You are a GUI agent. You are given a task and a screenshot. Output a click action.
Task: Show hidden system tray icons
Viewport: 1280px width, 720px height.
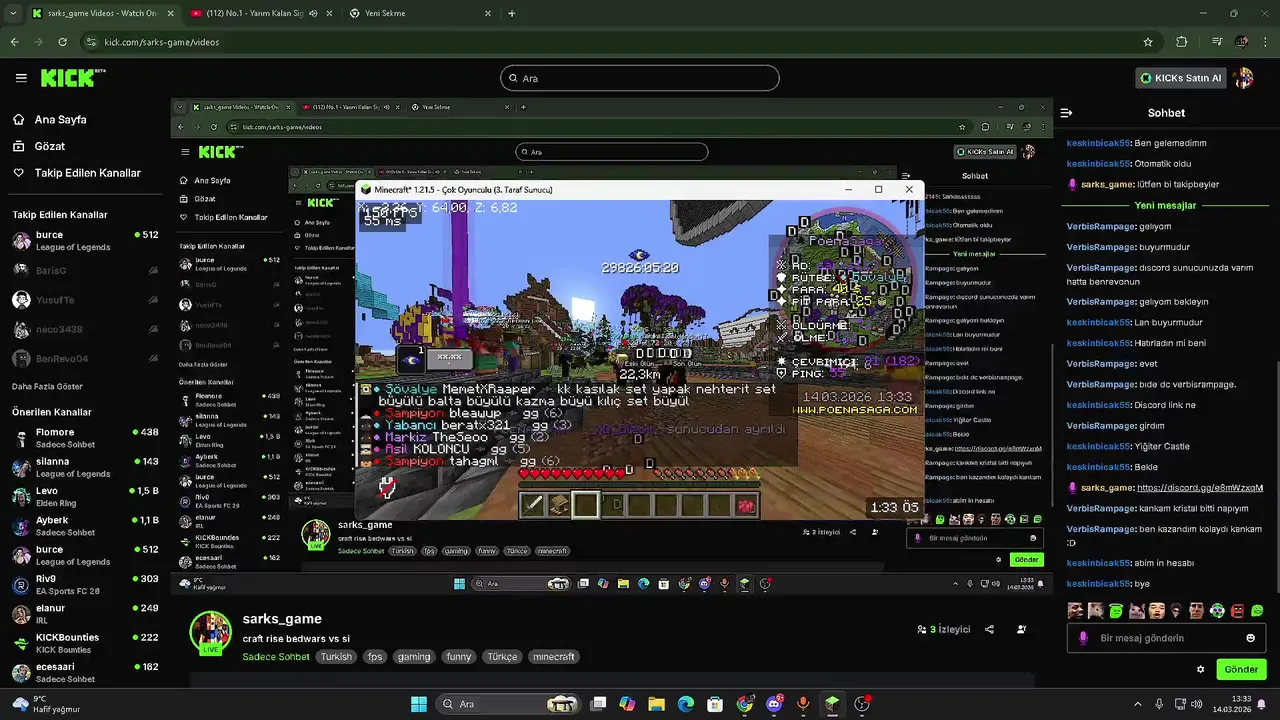(1139, 704)
